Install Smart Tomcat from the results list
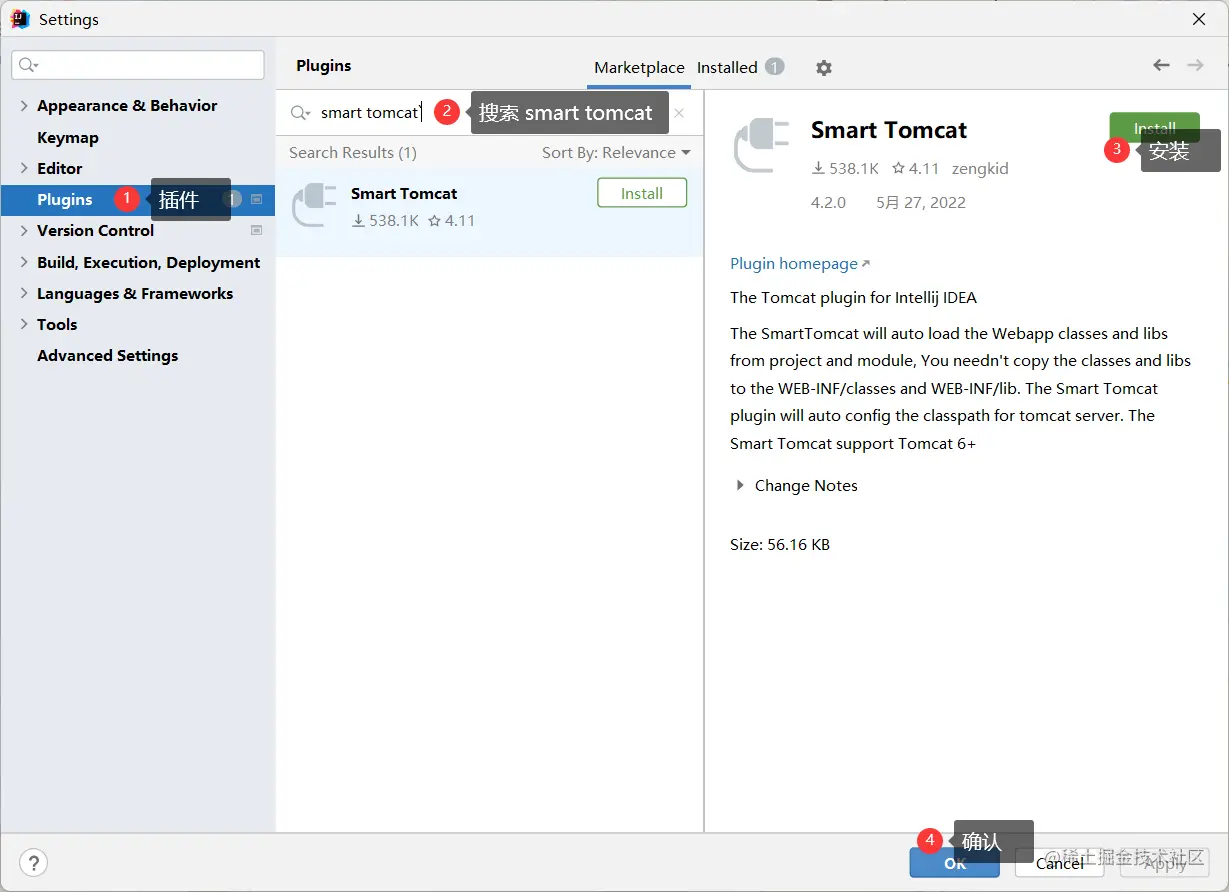The width and height of the screenshot is (1229, 892). [x=642, y=193]
